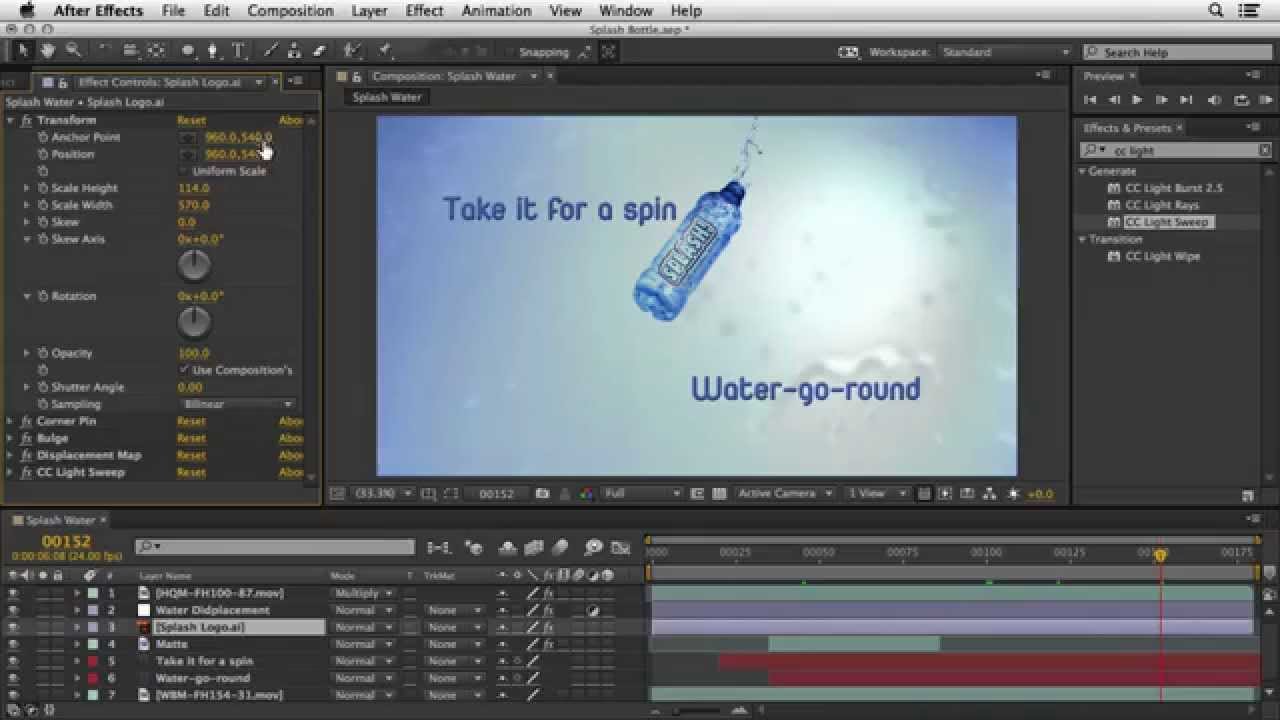The image size is (1280, 720).
Task: Click the timeline Motion Blur enable icon
Action: tap(560, 548)
